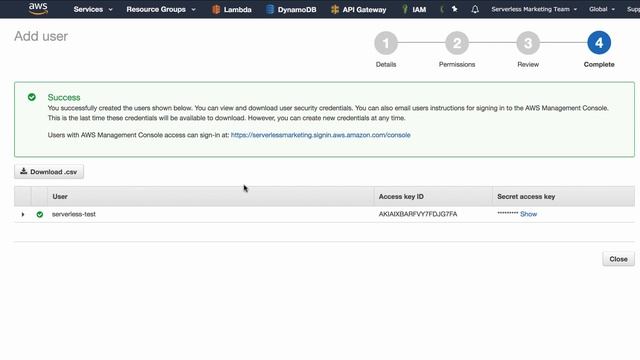Screen dimensions: 640x360
Task: Open Serverless Marketing Team account menu
Action: tap(534, 9)
